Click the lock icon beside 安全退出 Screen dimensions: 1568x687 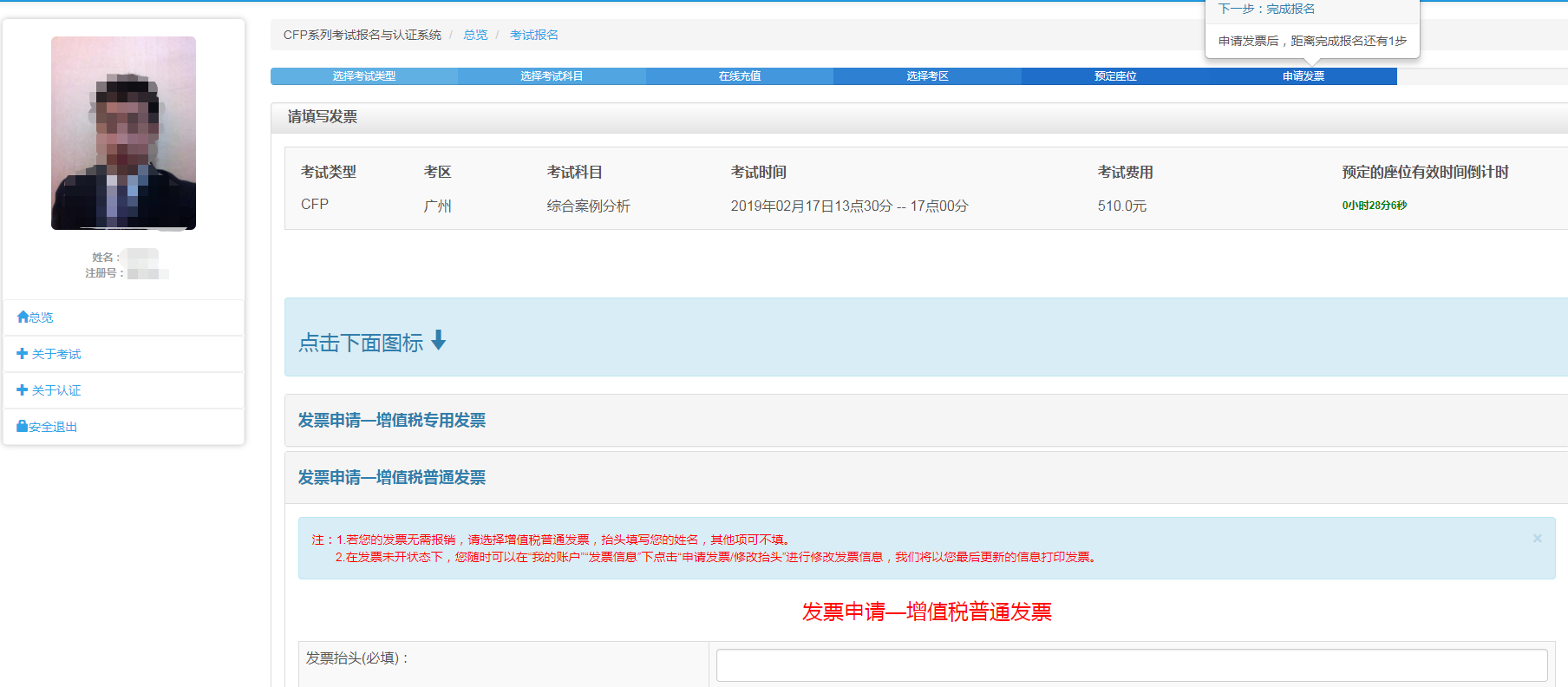(23, 426)
